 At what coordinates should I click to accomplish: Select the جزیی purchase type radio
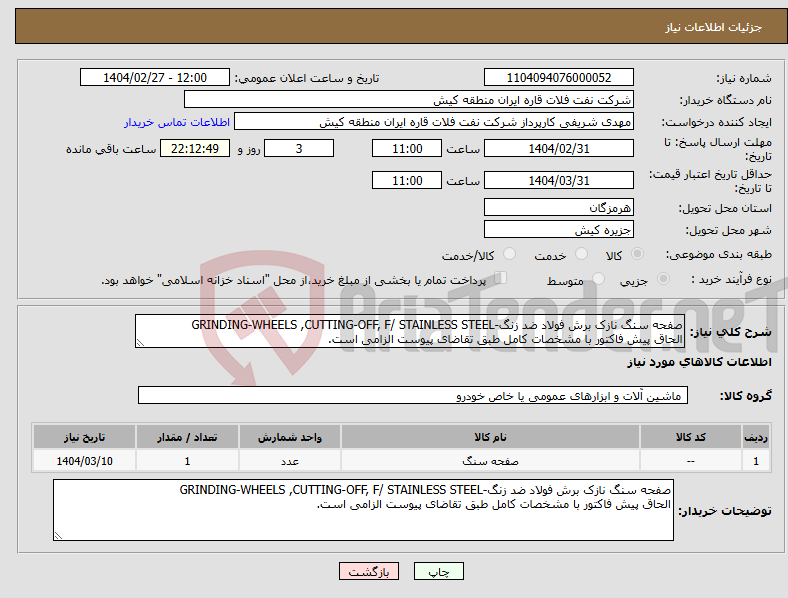(663, 278)
